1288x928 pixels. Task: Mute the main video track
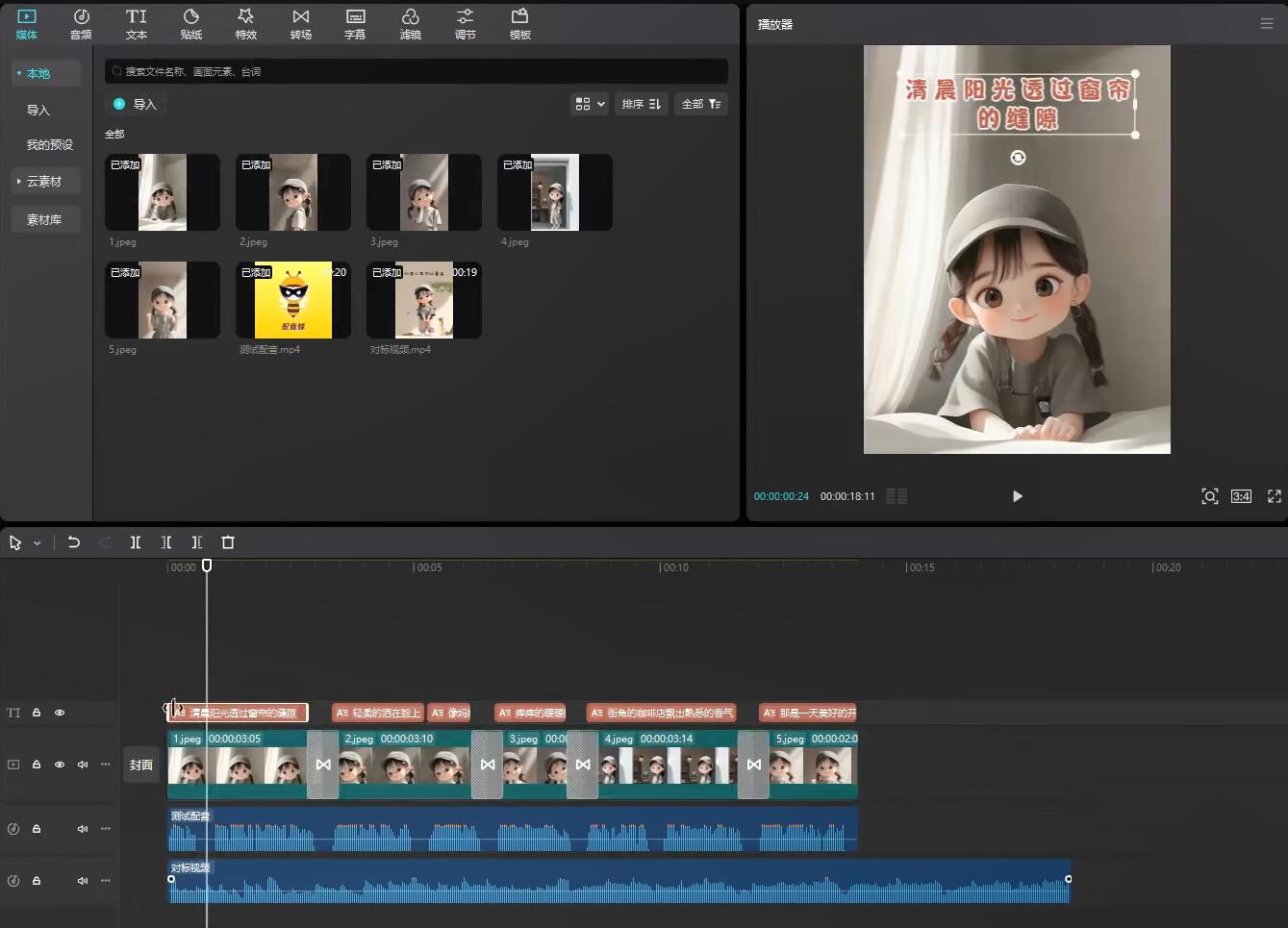(83, 765)
